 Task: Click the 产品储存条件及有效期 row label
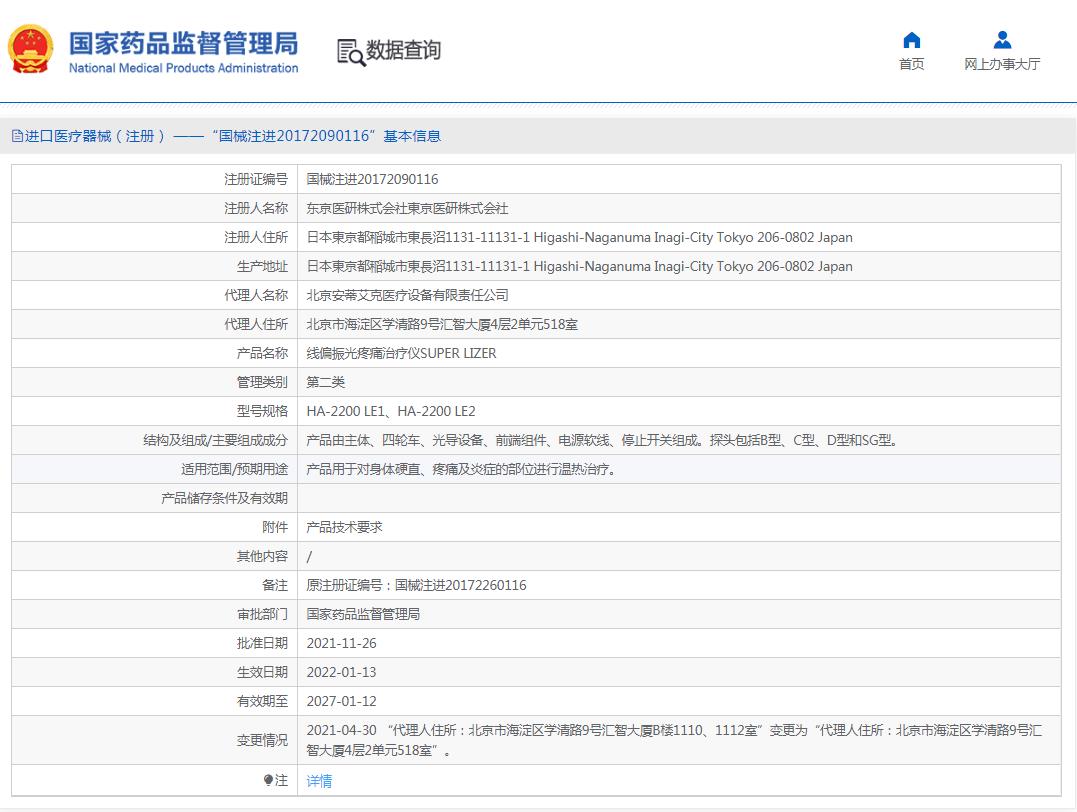[x=224, y=498]
